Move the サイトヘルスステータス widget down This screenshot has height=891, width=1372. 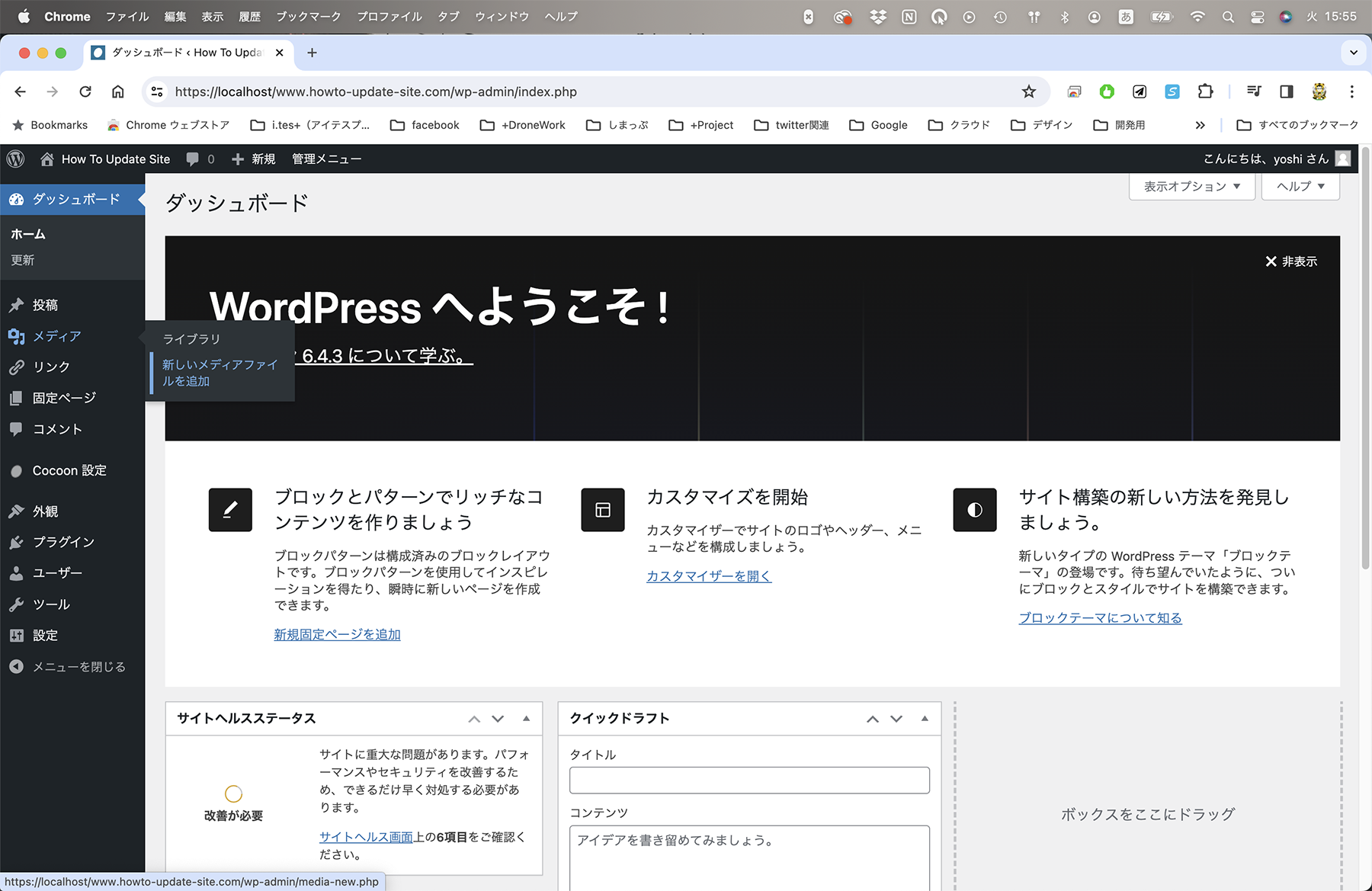(498, 719)
